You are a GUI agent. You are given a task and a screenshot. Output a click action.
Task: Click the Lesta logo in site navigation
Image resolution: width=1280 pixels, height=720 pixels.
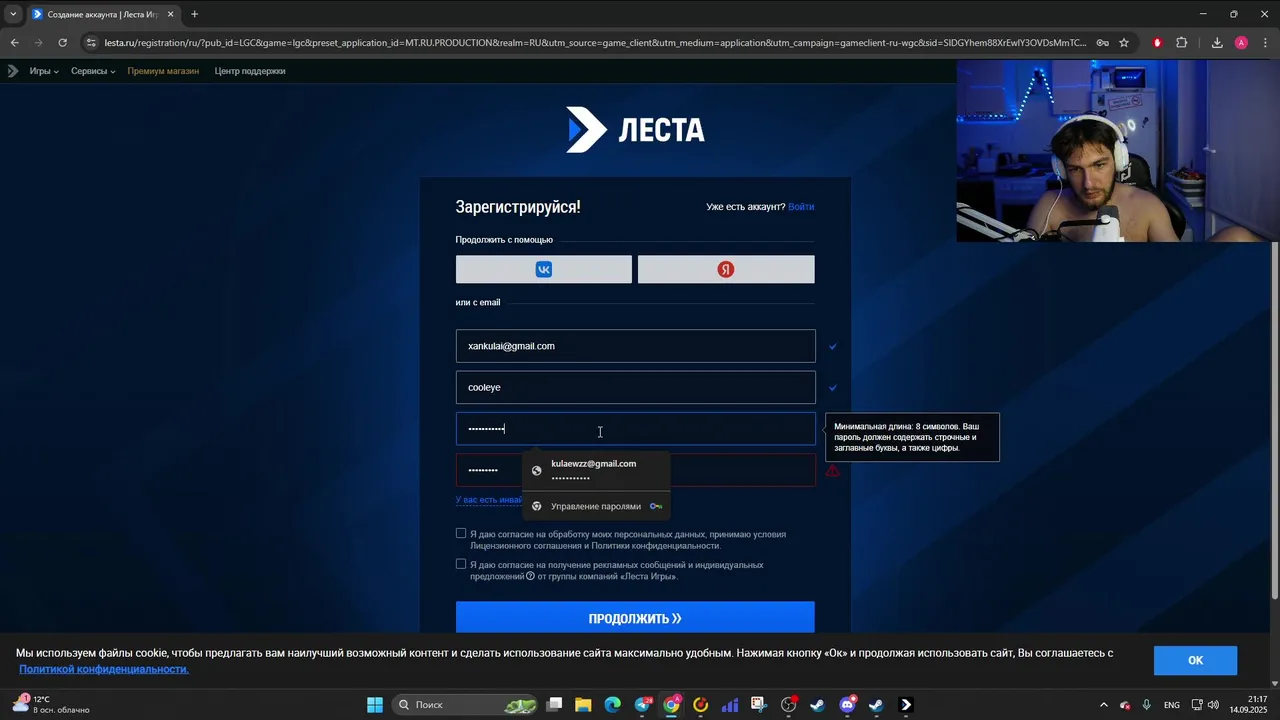pos(13,71)
